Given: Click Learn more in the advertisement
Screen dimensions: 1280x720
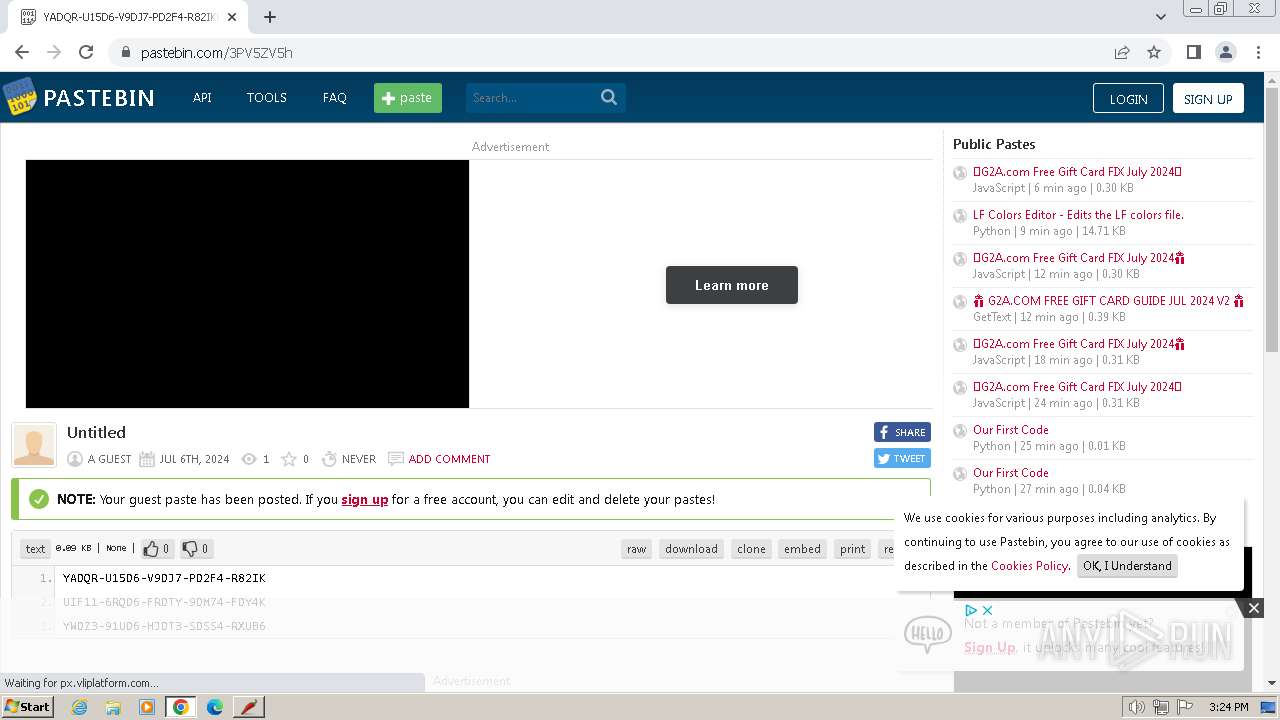Looking at the screenshot, I should click(732, 285).
